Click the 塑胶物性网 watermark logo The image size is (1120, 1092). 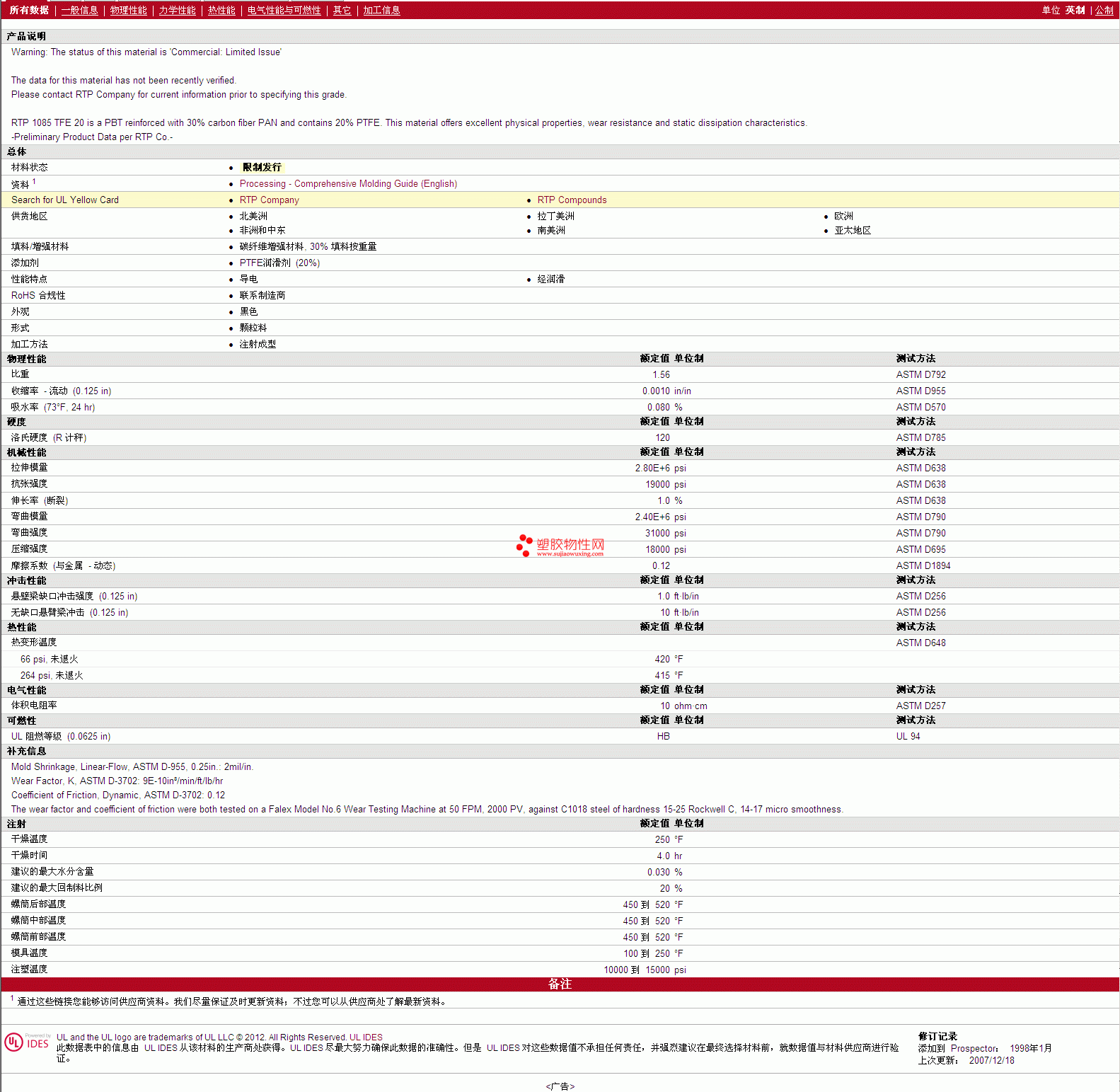560,546
